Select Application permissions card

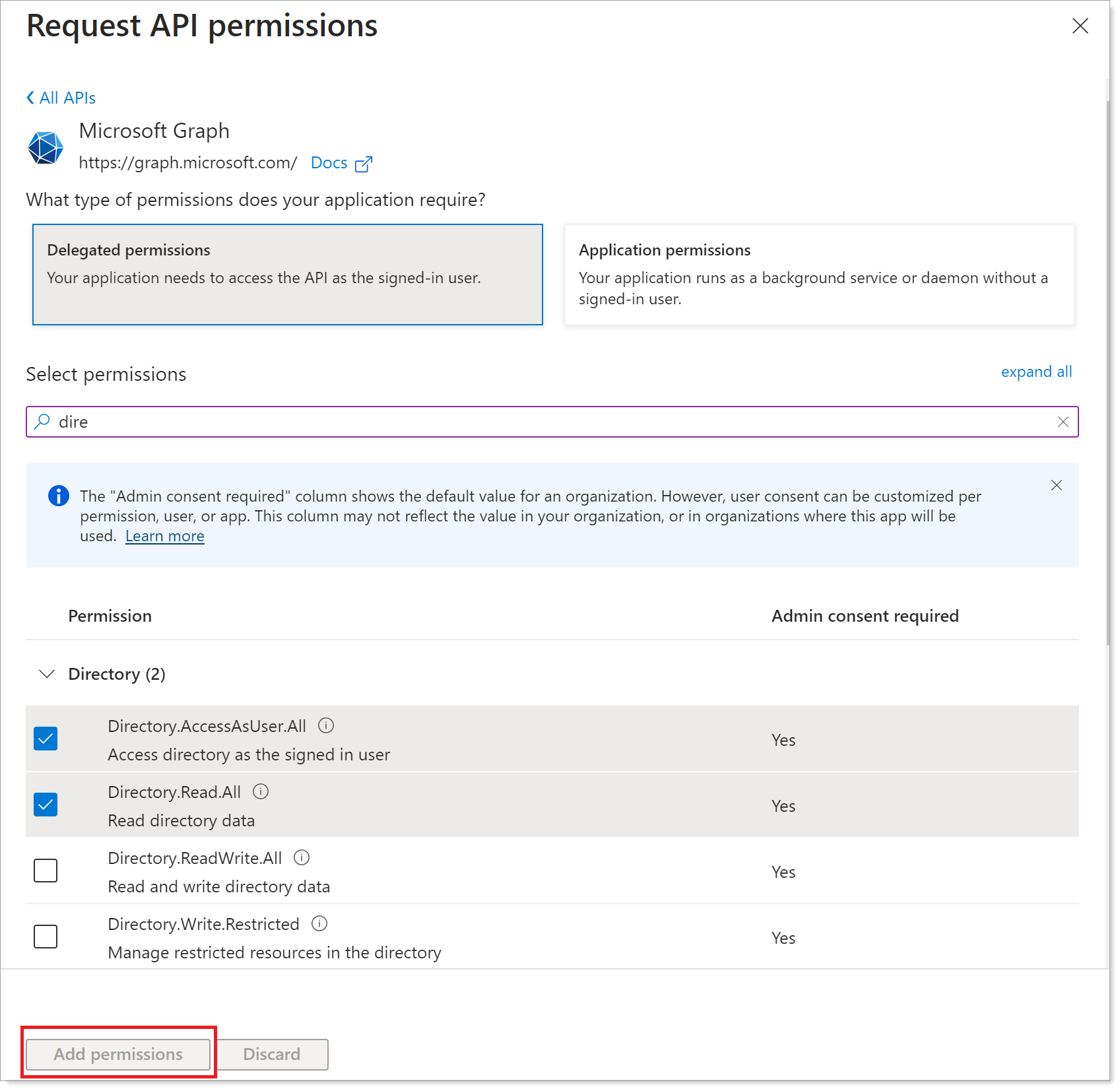(820, 275)
